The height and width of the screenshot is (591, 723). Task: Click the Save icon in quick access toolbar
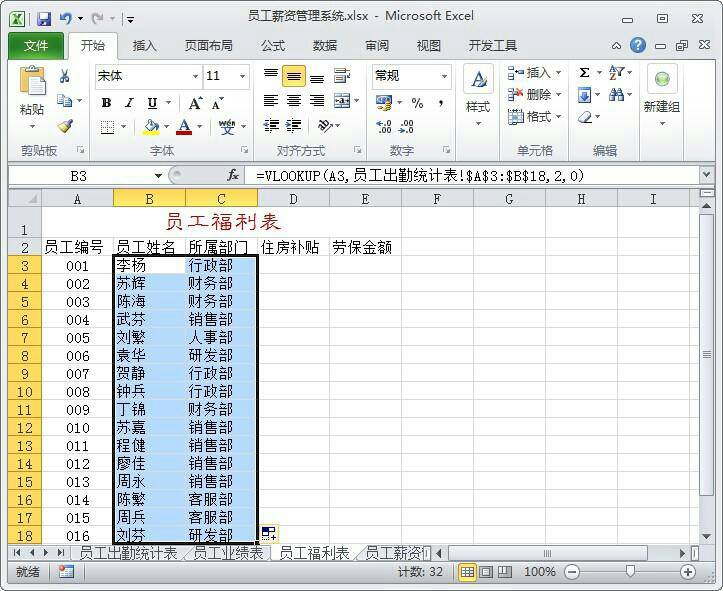[x=43, y=18]
